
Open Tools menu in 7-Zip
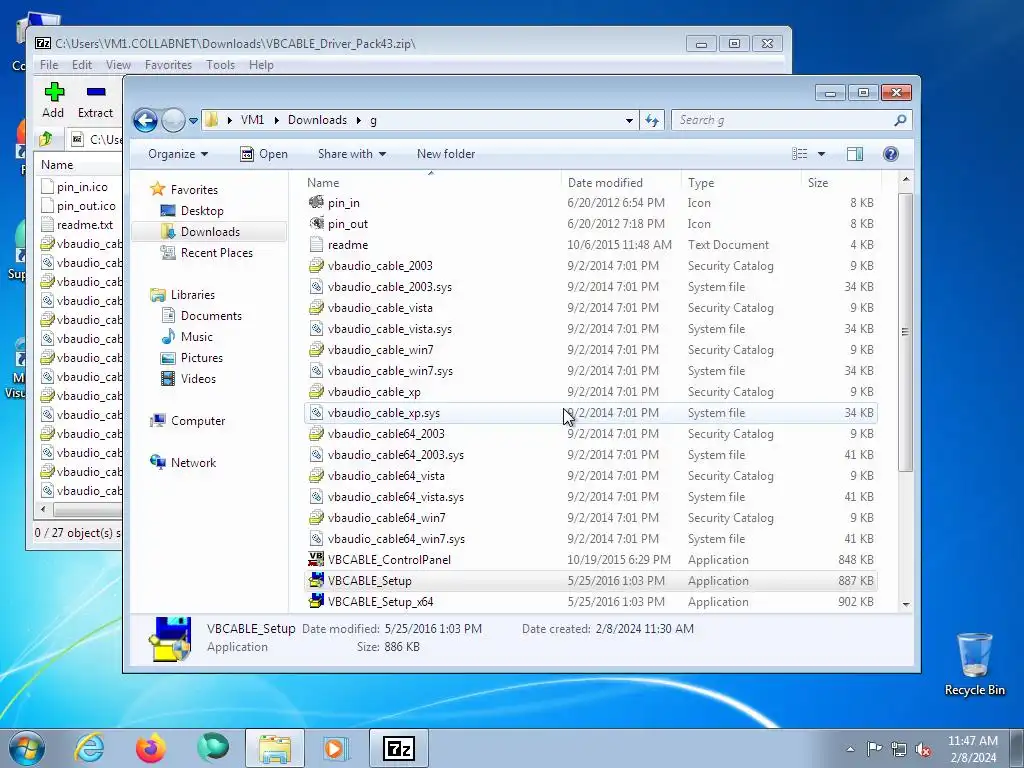click(x=220, y=65)
